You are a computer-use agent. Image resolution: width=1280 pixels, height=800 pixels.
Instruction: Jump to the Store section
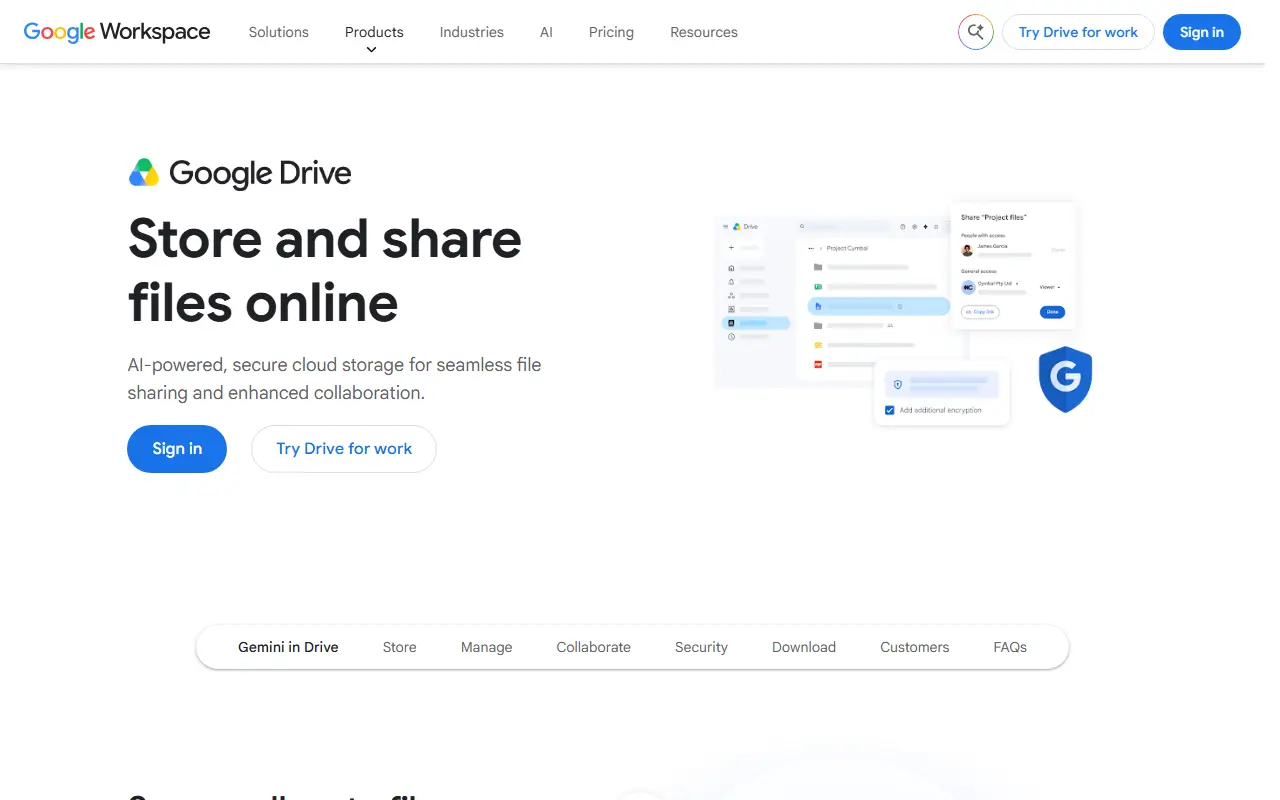400,647
